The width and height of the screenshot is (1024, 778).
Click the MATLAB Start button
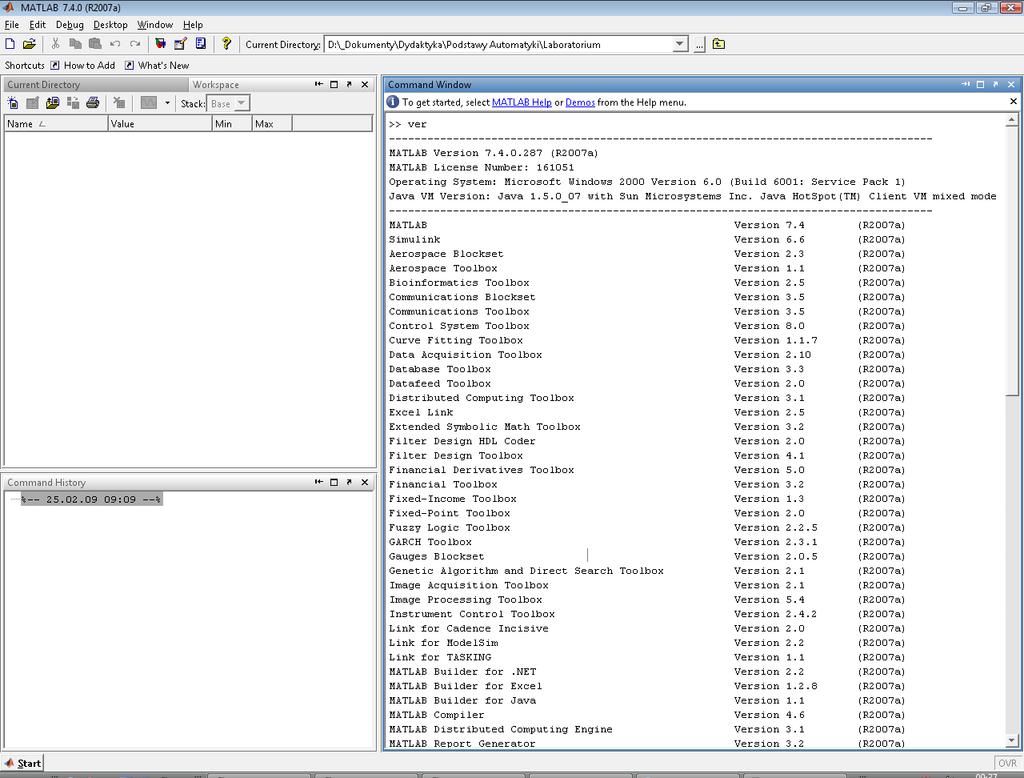point(23,763)
